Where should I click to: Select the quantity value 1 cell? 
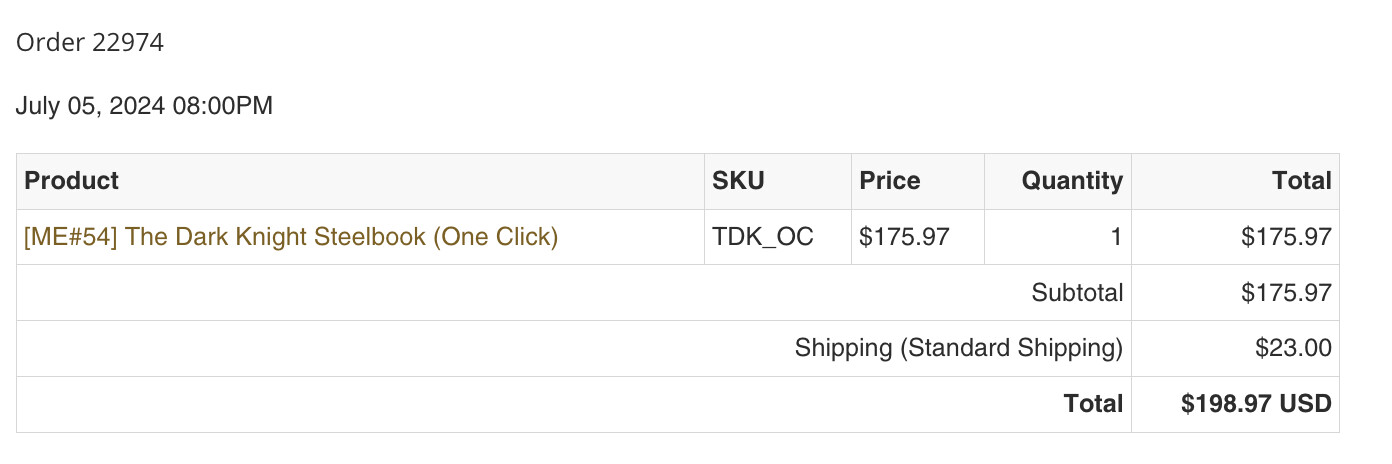pyautogui.click(x=1115, y=237)
